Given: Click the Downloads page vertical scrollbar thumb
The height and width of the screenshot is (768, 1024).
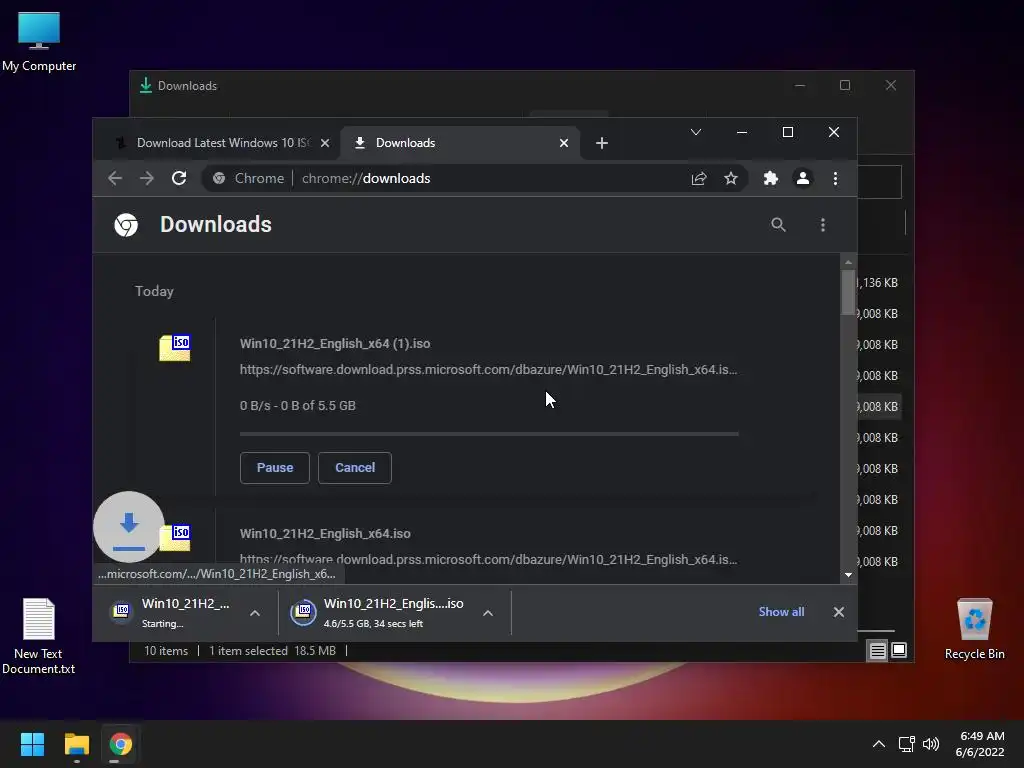Looking at the screenshot, I should coord(848,291).
